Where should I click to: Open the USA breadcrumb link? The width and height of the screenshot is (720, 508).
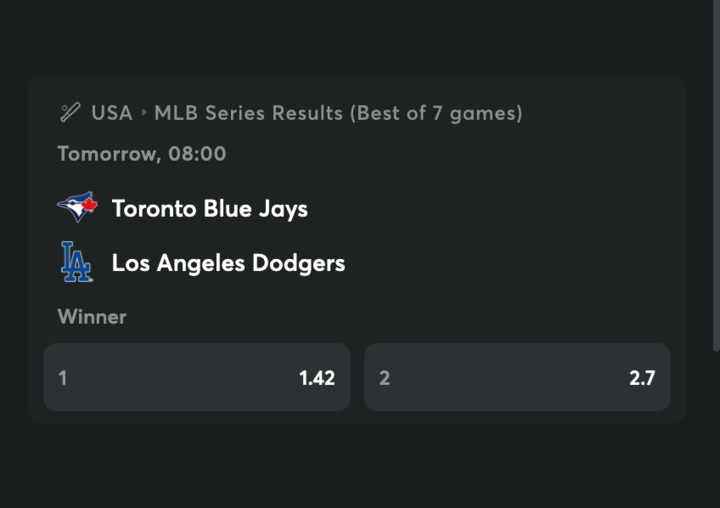pos(111,113)
